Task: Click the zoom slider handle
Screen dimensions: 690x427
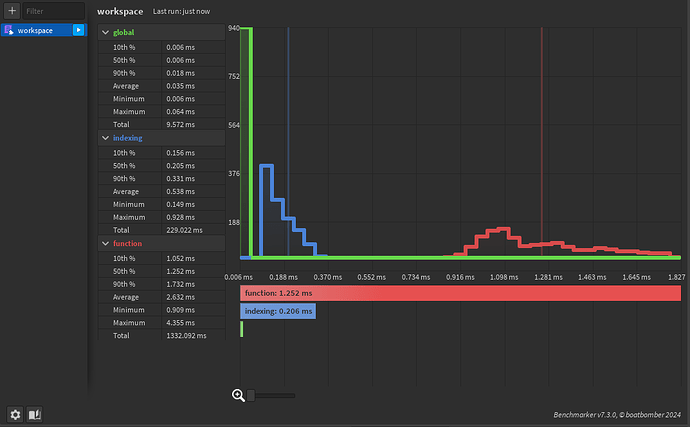Action: click(x=250, y=395)
